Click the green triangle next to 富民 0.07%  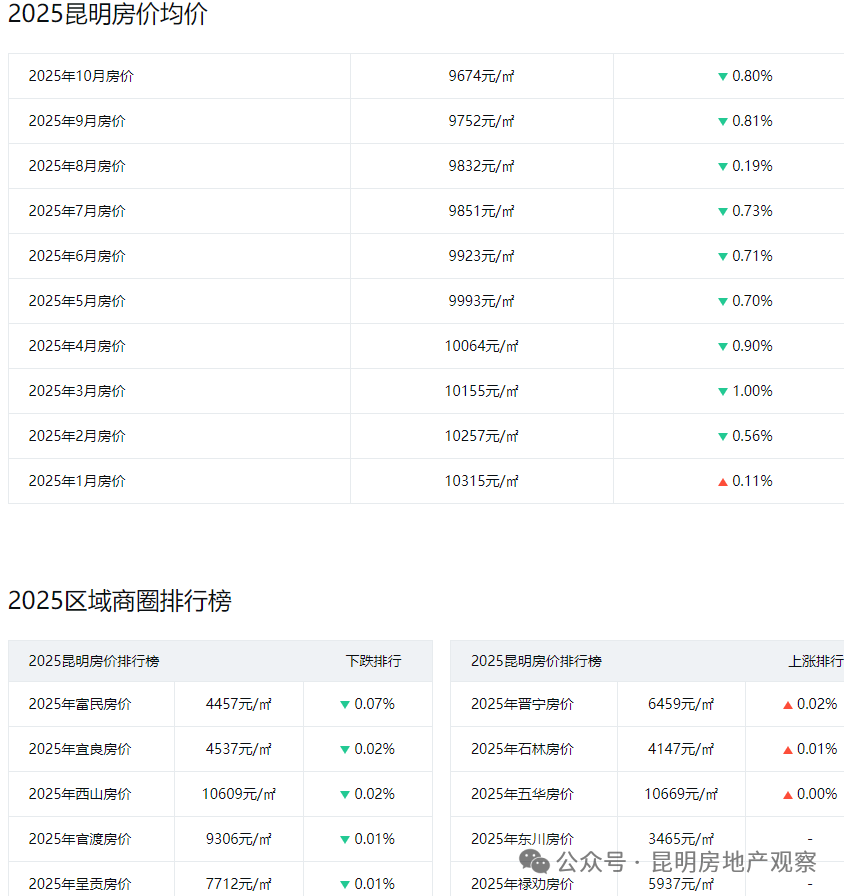(x=345, y=704)
